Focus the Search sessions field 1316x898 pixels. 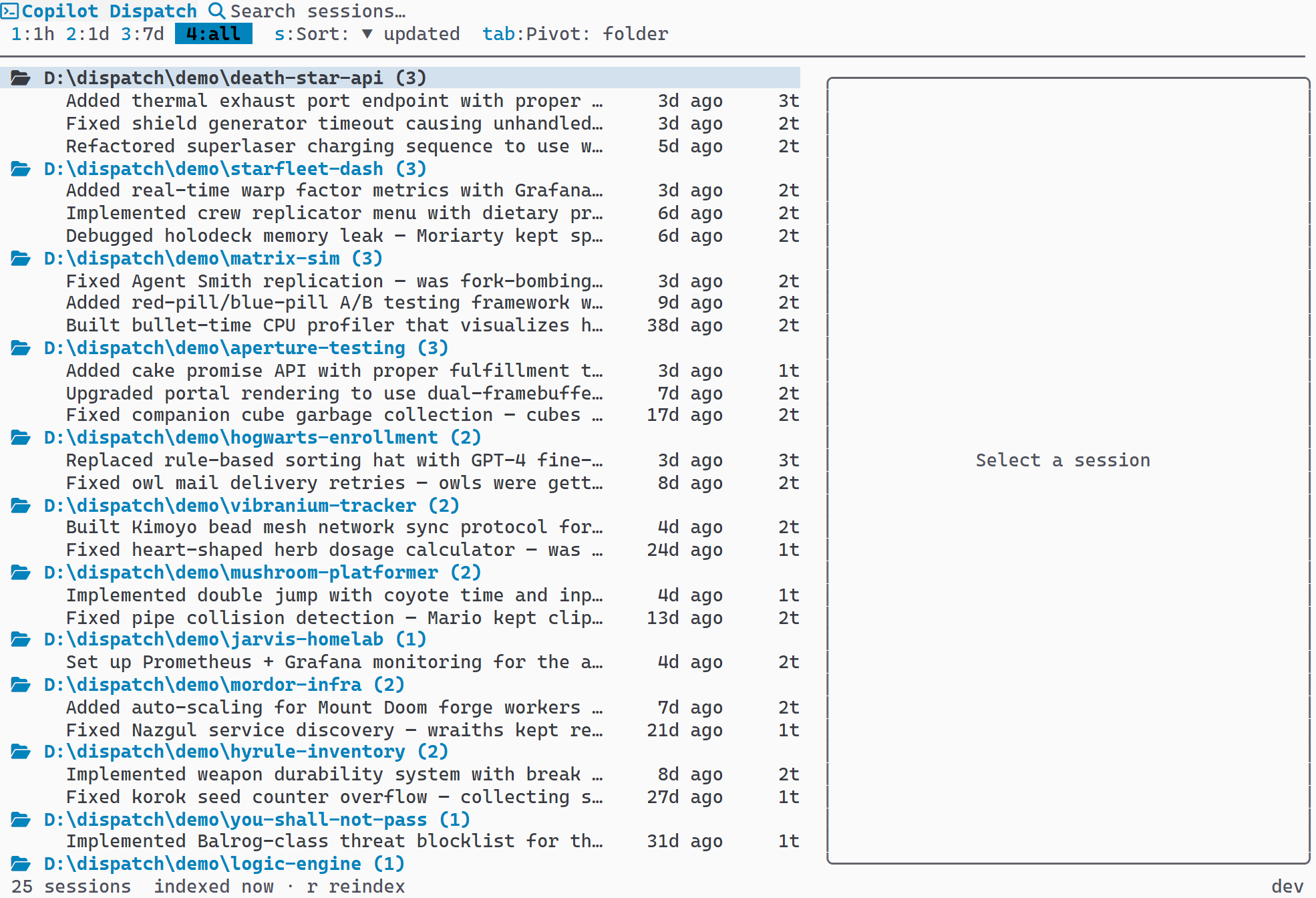tap(318, 11)
